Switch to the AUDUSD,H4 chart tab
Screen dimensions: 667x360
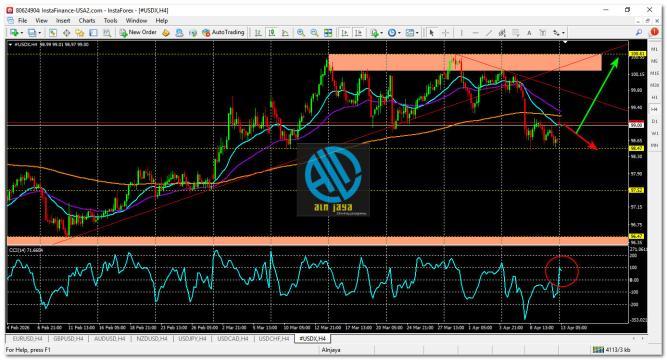[x=109, y=339]
